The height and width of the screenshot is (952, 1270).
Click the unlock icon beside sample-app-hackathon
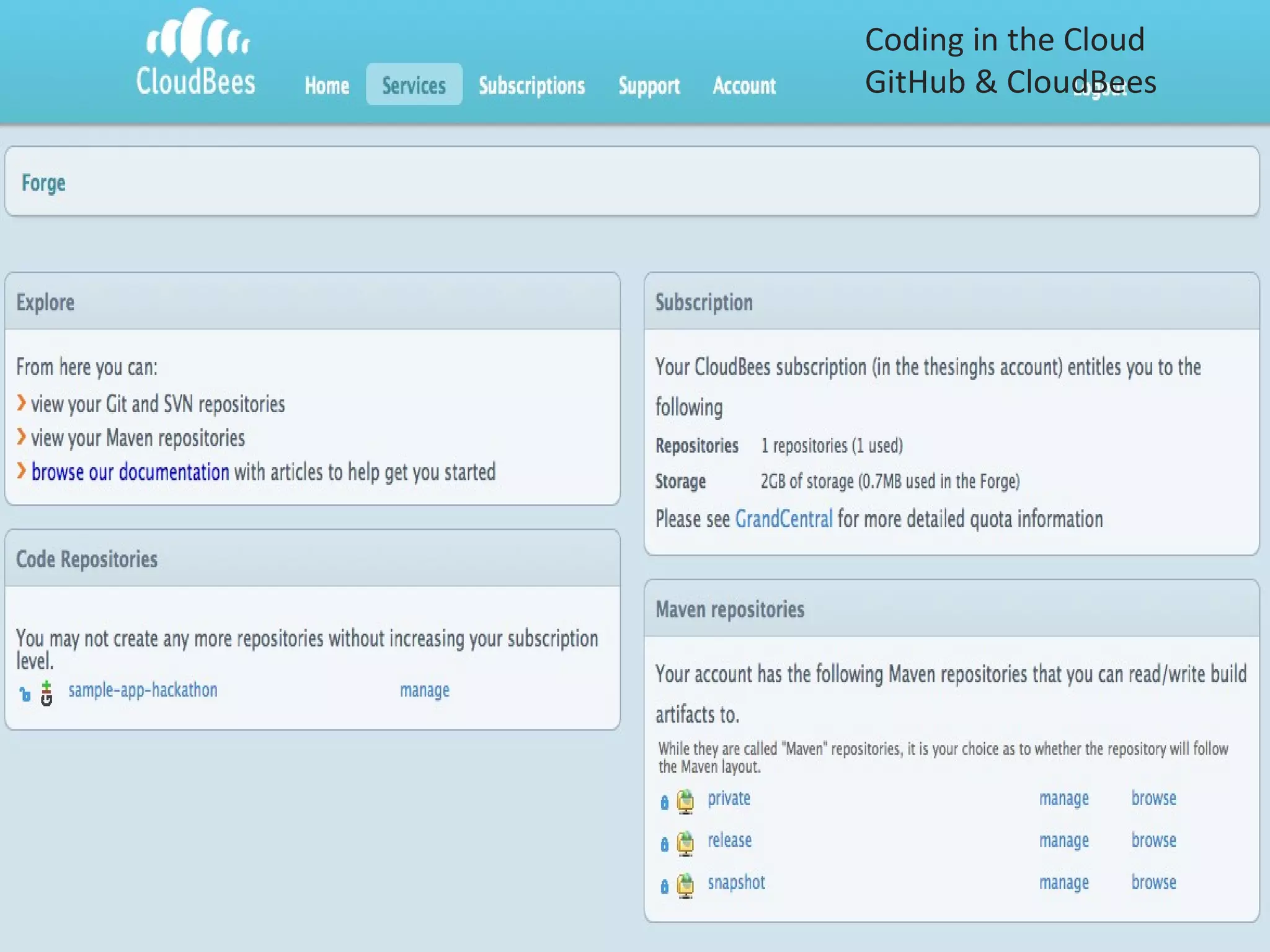[25, 694]
